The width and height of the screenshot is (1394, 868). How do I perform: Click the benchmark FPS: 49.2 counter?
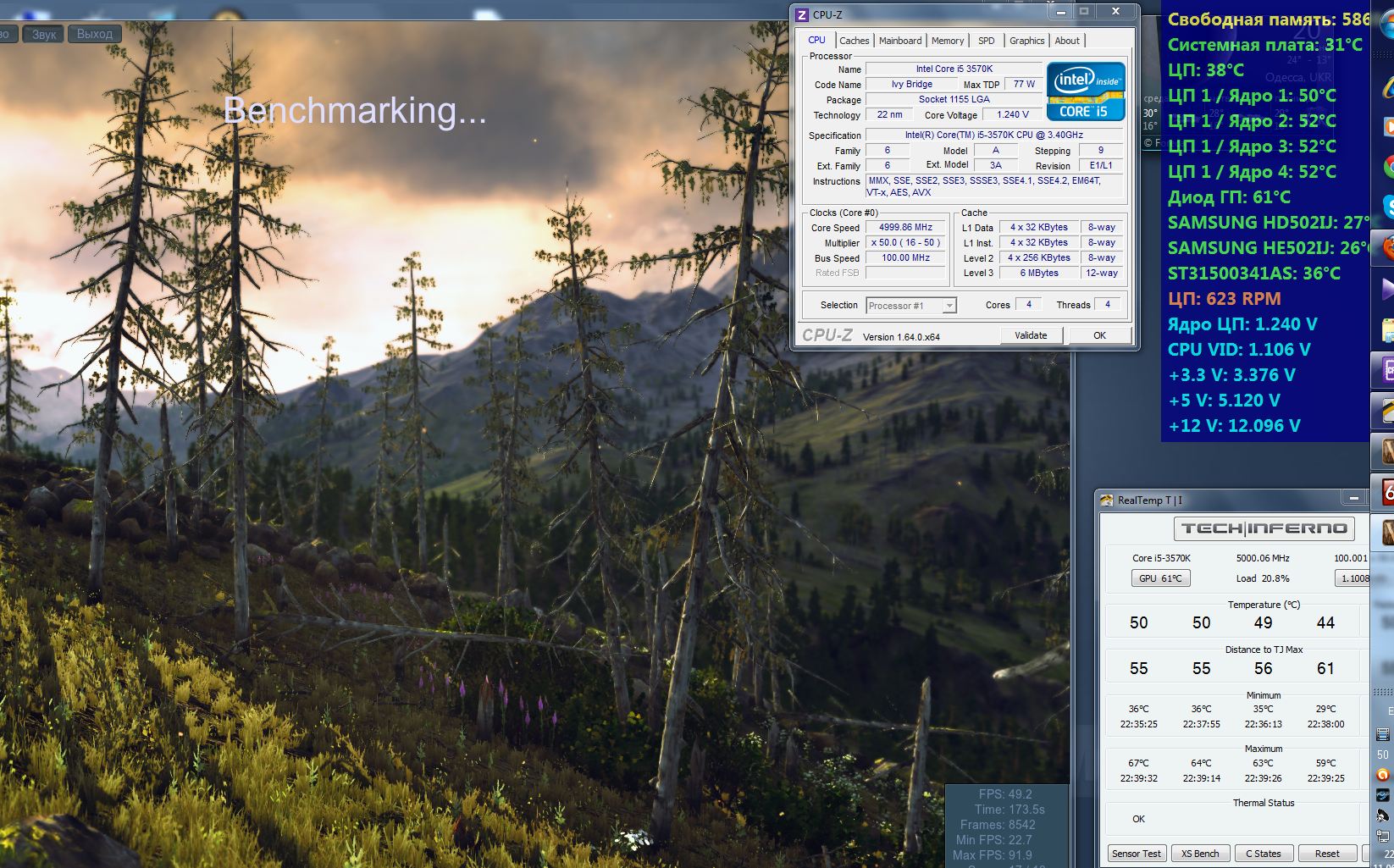1005,794
